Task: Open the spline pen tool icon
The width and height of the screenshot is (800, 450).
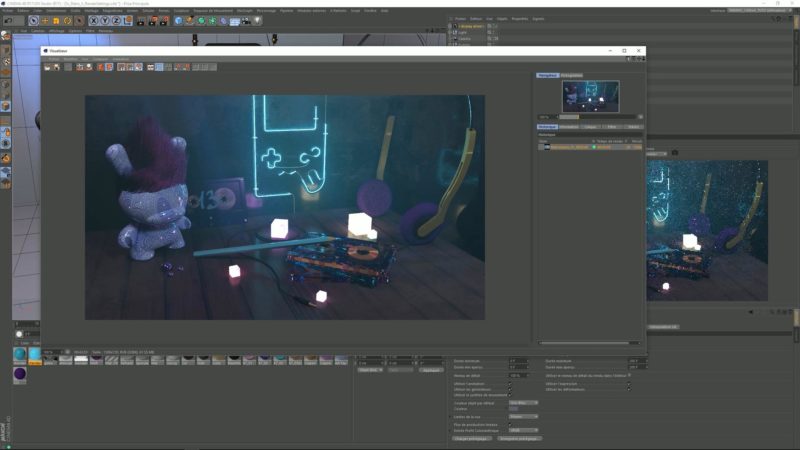Action: (190, 21)
